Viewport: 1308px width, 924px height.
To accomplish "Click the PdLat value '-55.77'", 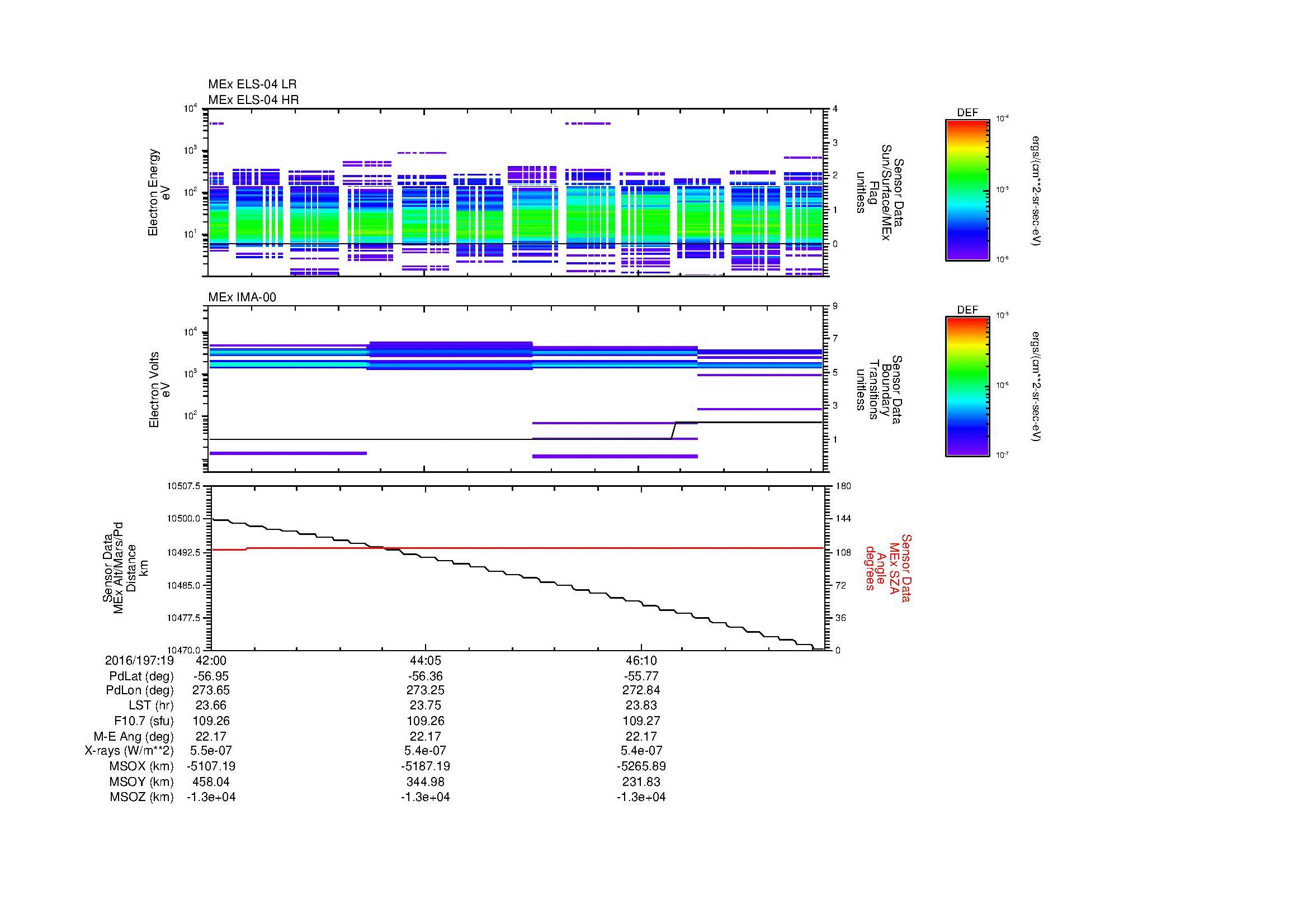I will (641, 676).
